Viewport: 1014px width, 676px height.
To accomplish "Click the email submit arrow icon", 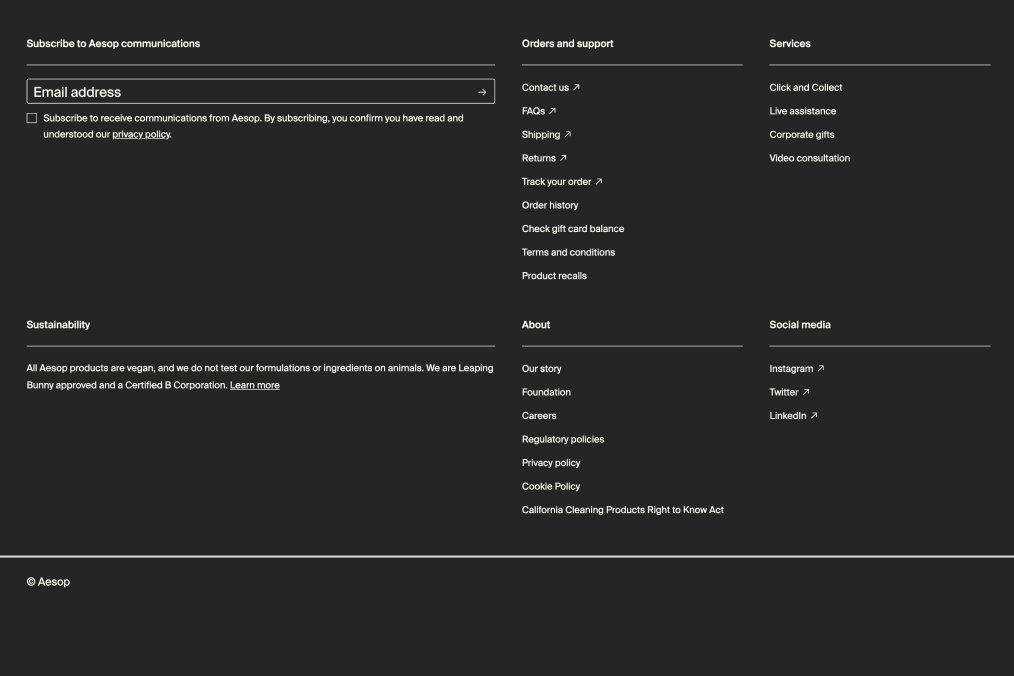I will (483, 90).
